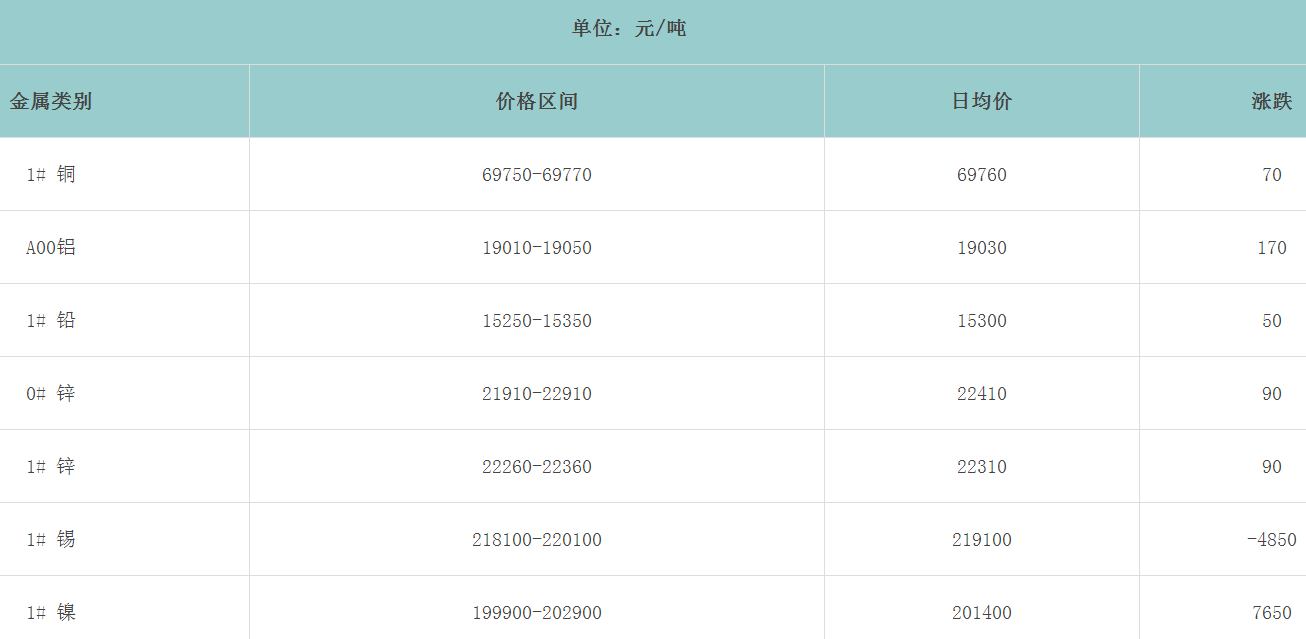Click the 0# 锌 metal name cell

pyautogui.click(x=51, y=394)
